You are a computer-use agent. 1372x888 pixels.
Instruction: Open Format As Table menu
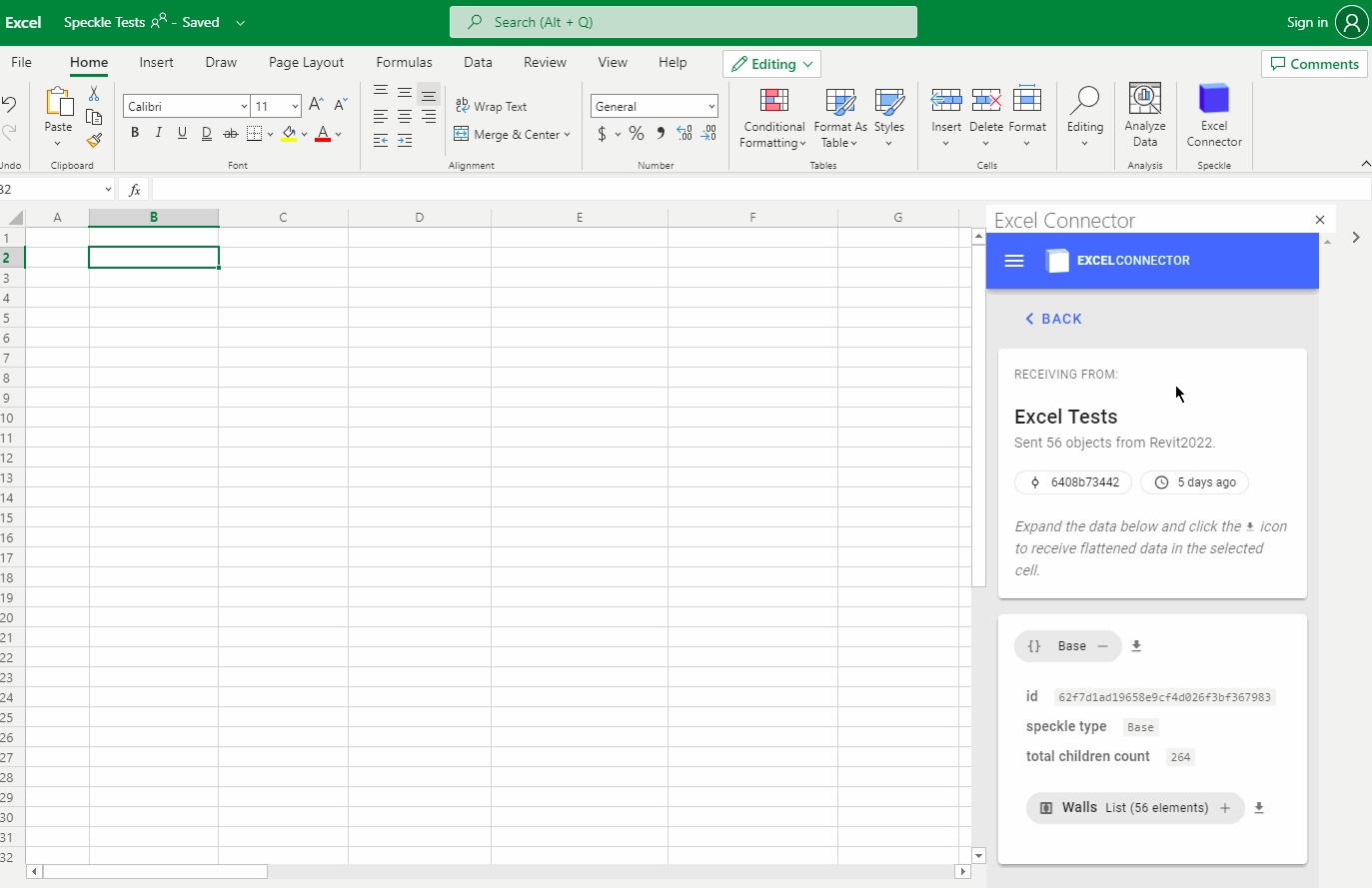pyautogui.click(x=840, y=118)
